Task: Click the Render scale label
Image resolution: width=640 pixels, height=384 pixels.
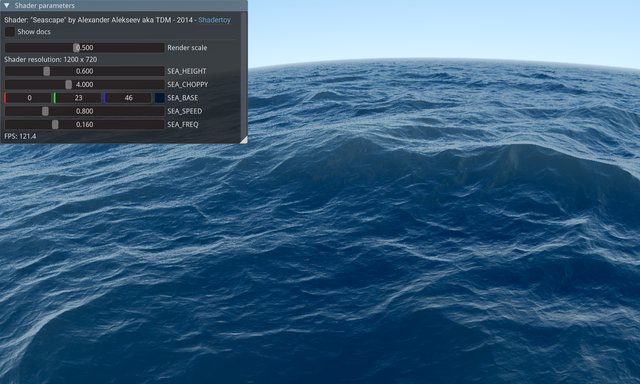Action: coord(187,48)
